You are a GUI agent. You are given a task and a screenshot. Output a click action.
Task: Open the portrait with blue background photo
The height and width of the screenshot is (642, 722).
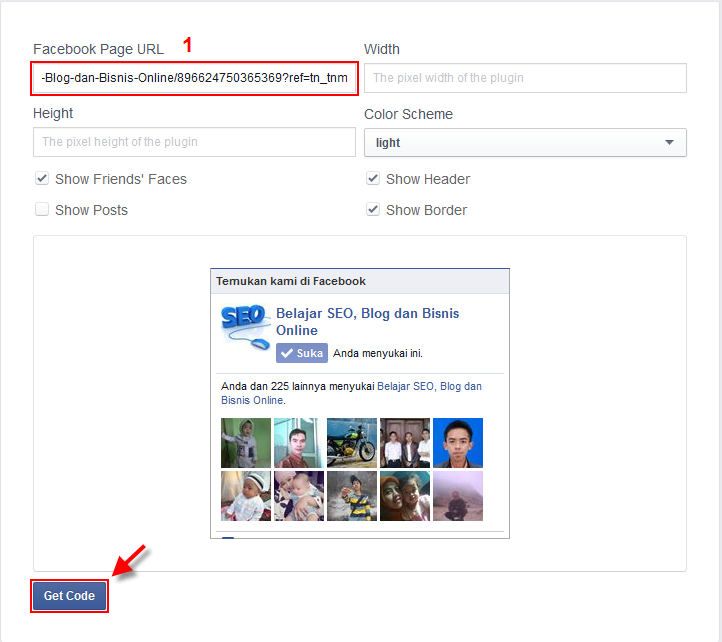(458, 443)
